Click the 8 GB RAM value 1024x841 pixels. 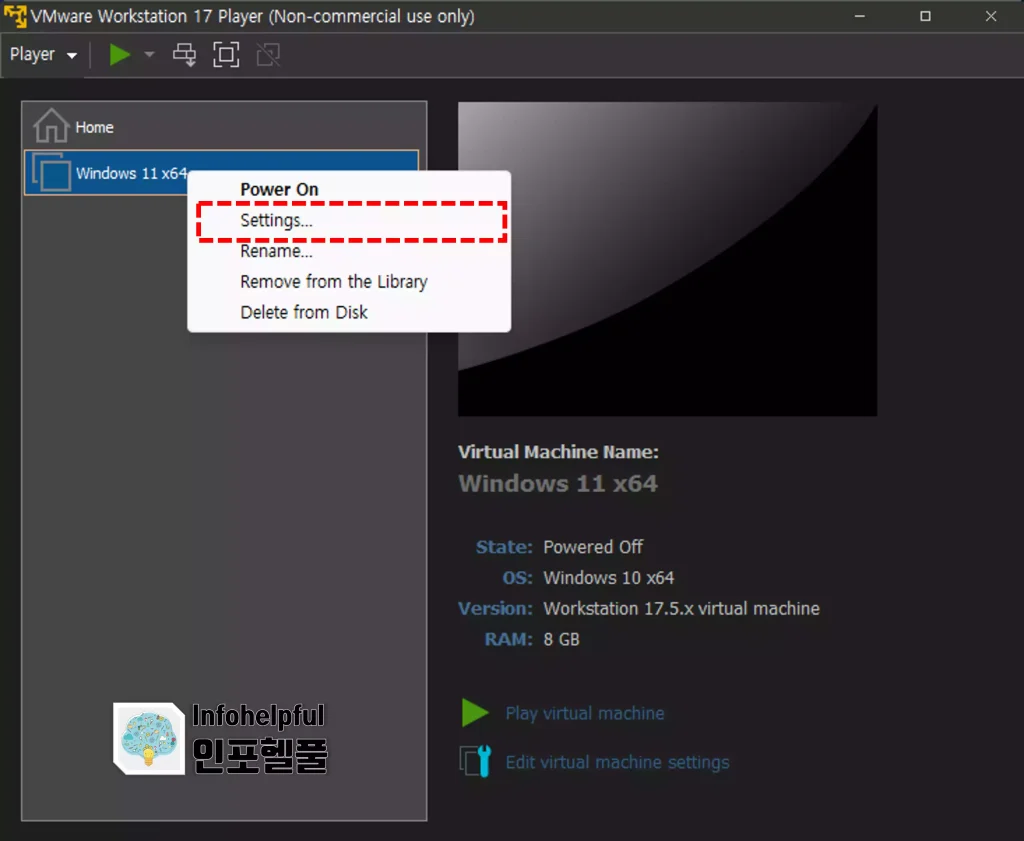pos(561,639)
